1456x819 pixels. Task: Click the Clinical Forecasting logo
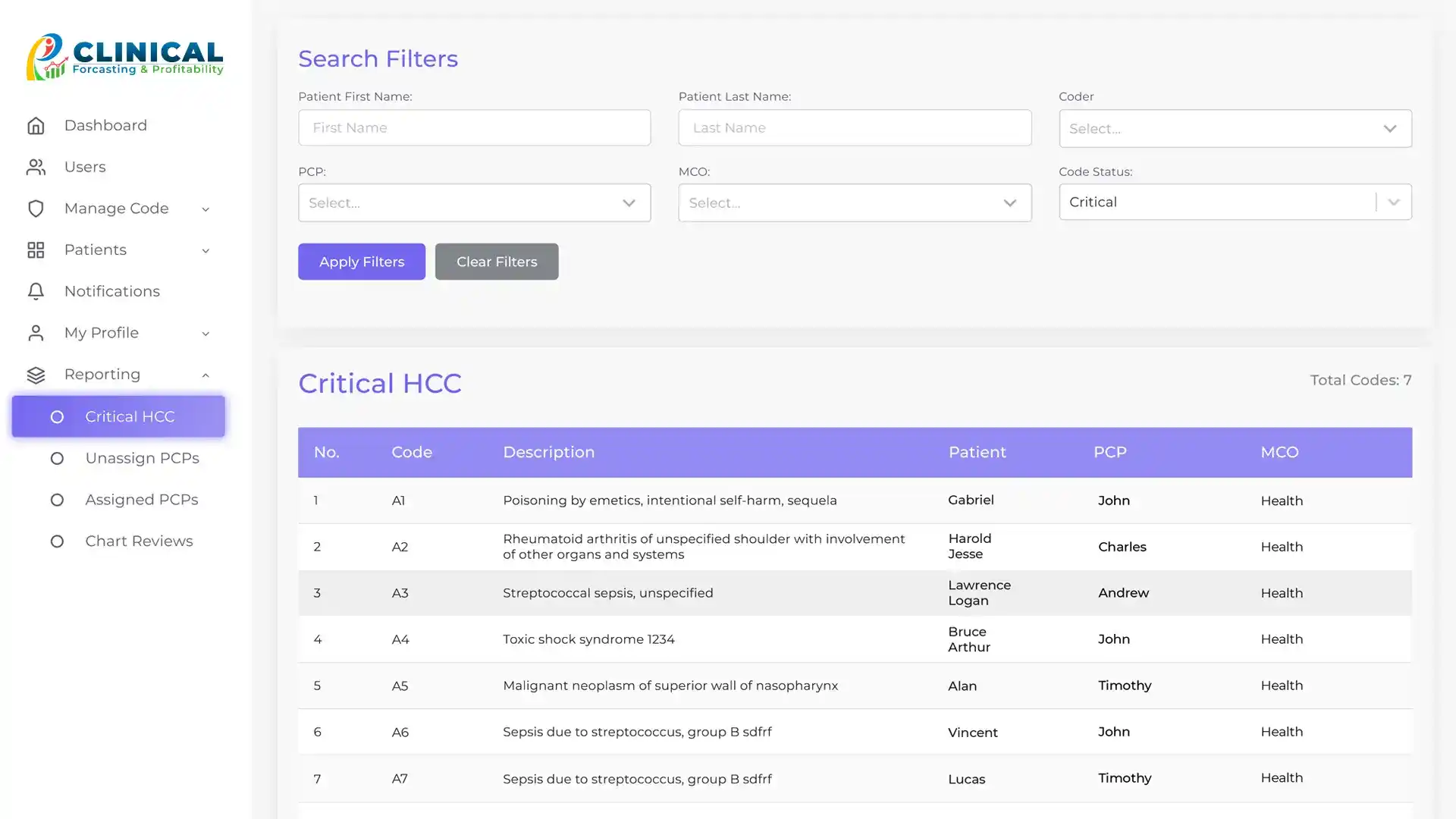125,57
